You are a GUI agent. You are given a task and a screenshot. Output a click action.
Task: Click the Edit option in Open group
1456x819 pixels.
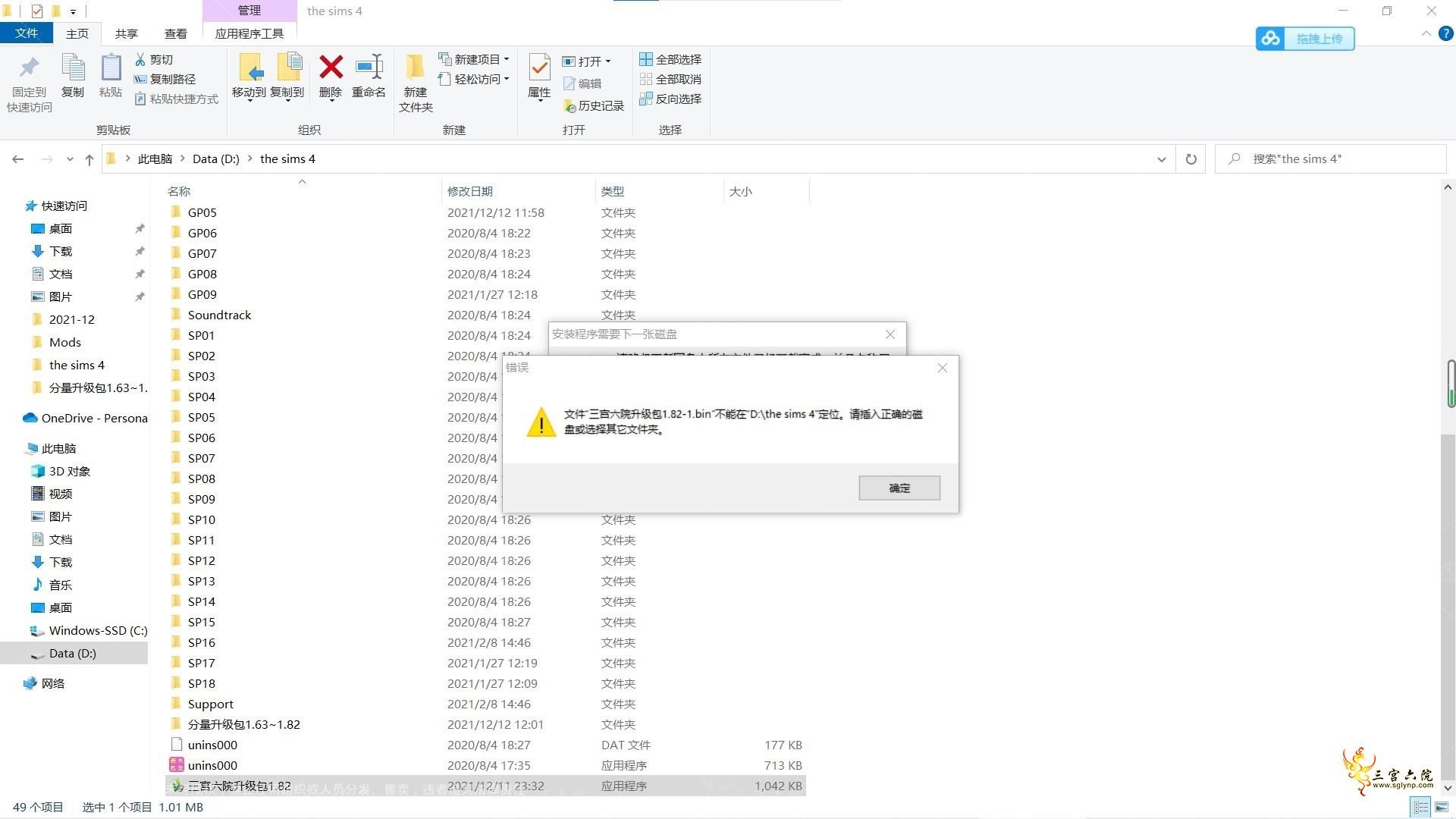(582, 83)
